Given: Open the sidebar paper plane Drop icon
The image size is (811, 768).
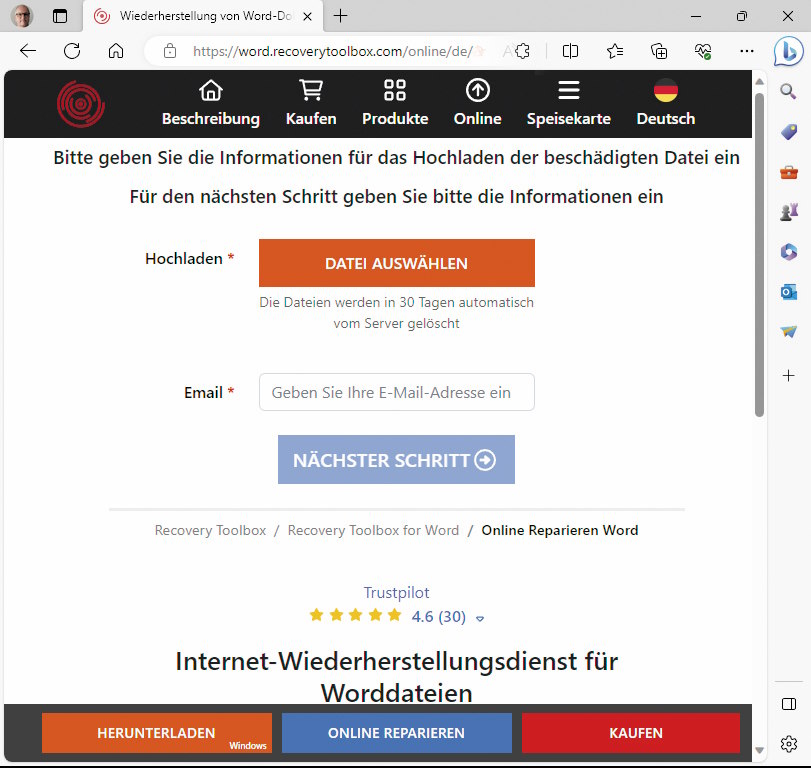Looking at the screenshot, I should tap(789, 332).
